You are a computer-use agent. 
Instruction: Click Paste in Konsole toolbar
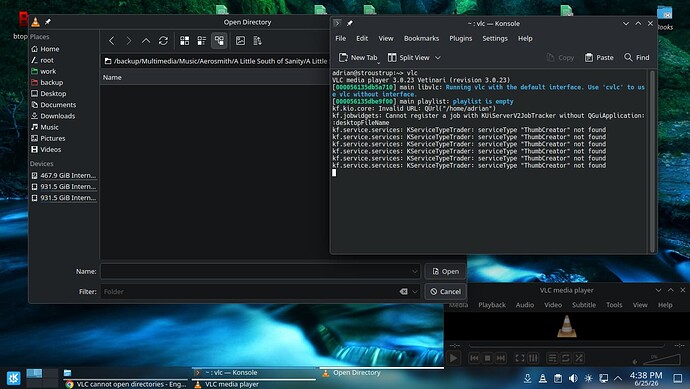(599, 58)
